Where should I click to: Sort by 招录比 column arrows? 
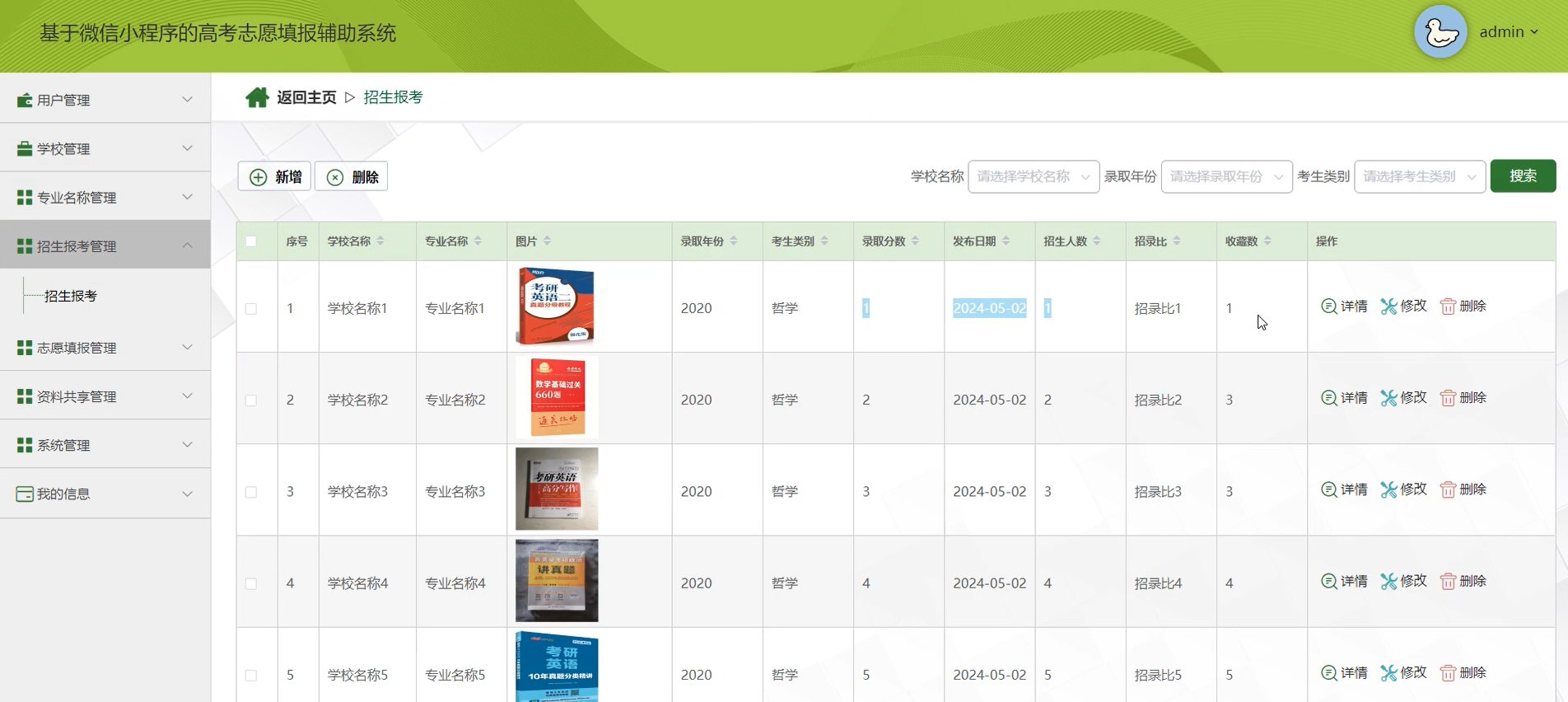[x=1177, y=241]
